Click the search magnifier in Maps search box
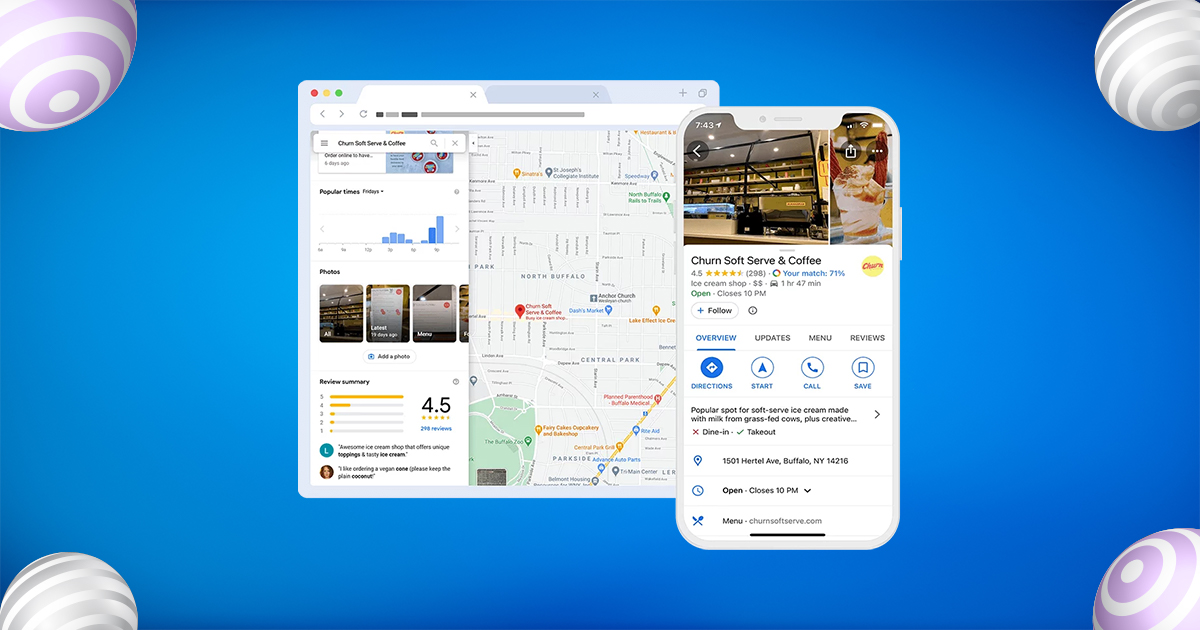The width and height of the screenshot is (1200, 630). [434, 143]
